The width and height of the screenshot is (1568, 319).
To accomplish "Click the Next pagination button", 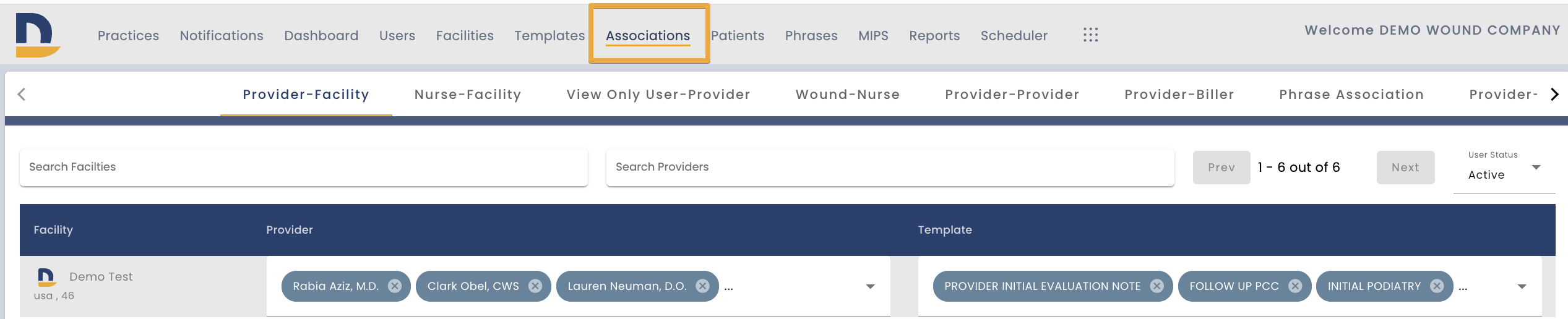I will click(1405, 168).
